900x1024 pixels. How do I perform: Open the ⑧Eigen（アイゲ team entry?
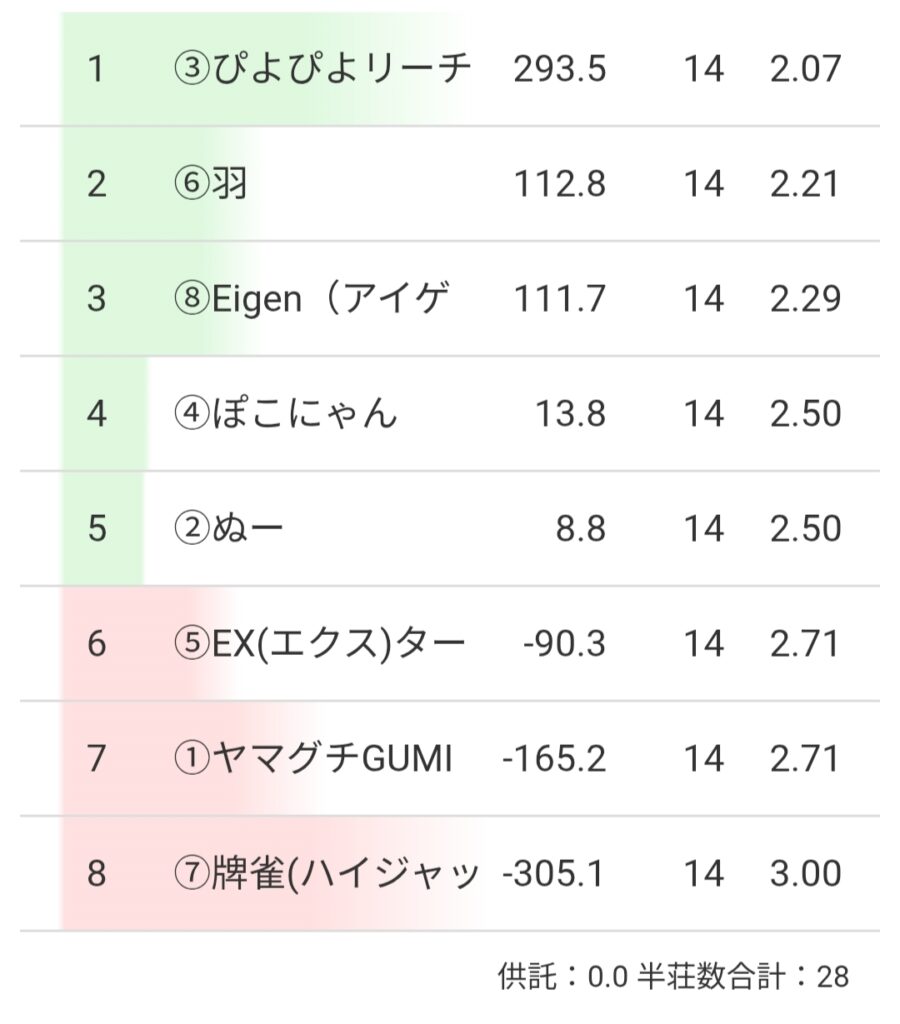point(311,299)
